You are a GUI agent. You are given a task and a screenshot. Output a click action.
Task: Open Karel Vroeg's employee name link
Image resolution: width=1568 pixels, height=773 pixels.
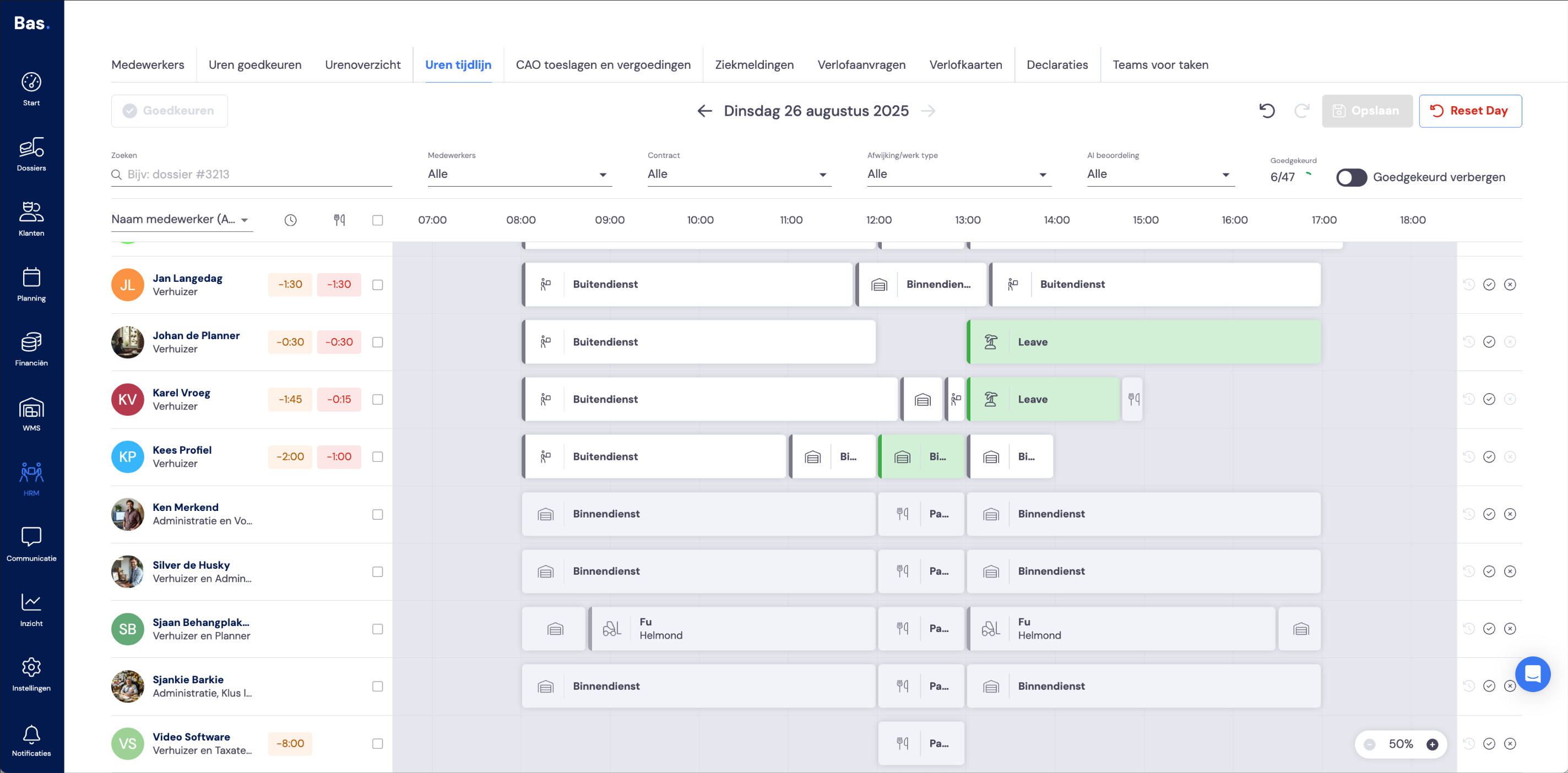coord(181,393)
